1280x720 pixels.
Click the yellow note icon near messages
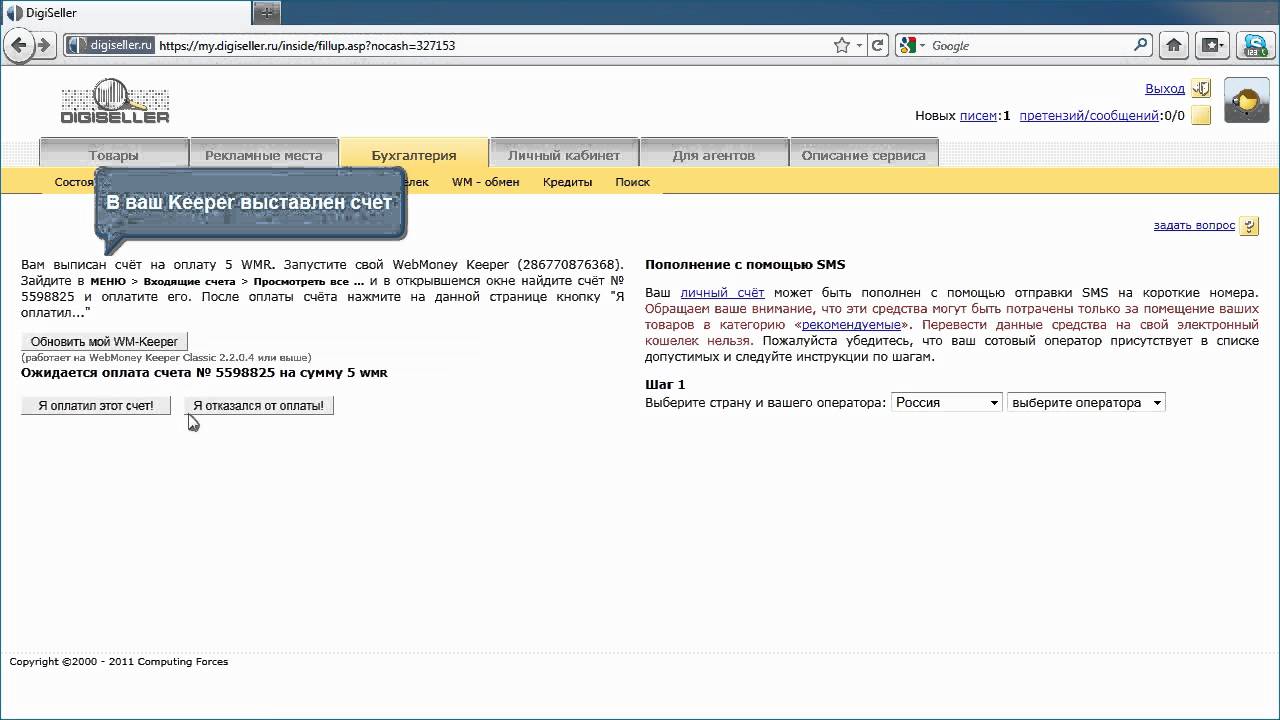1201,115
